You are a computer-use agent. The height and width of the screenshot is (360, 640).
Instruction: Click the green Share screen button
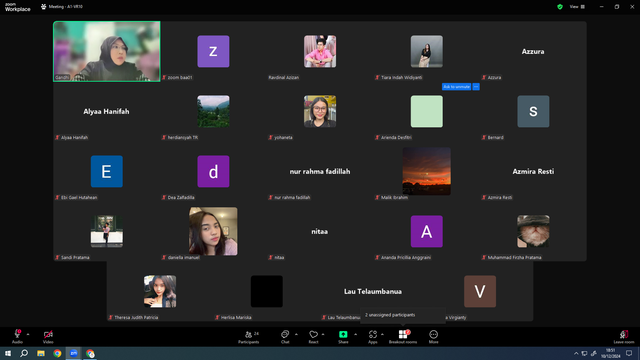pyautogui.click(x=343, y=336)
